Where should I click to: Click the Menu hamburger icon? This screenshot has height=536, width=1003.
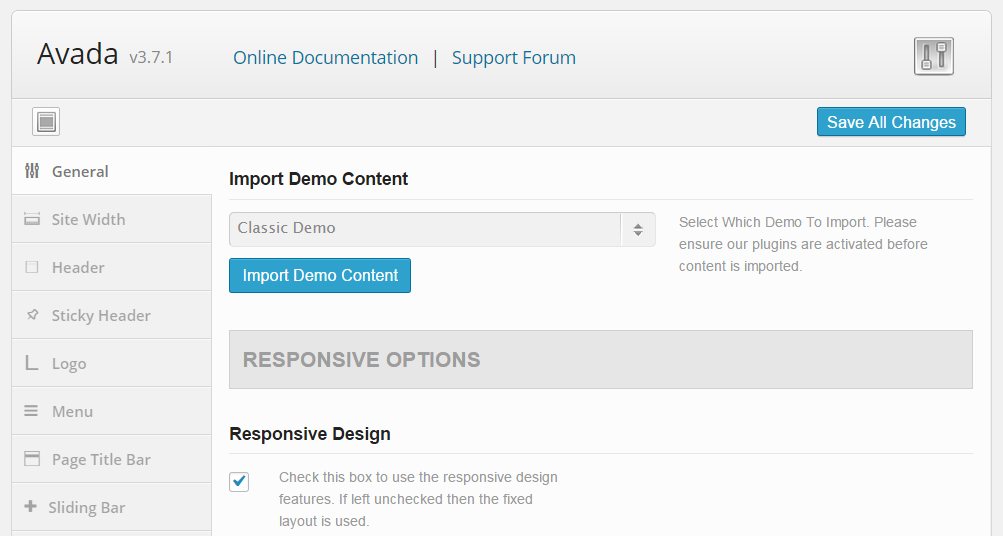click(x=31, y=411)
